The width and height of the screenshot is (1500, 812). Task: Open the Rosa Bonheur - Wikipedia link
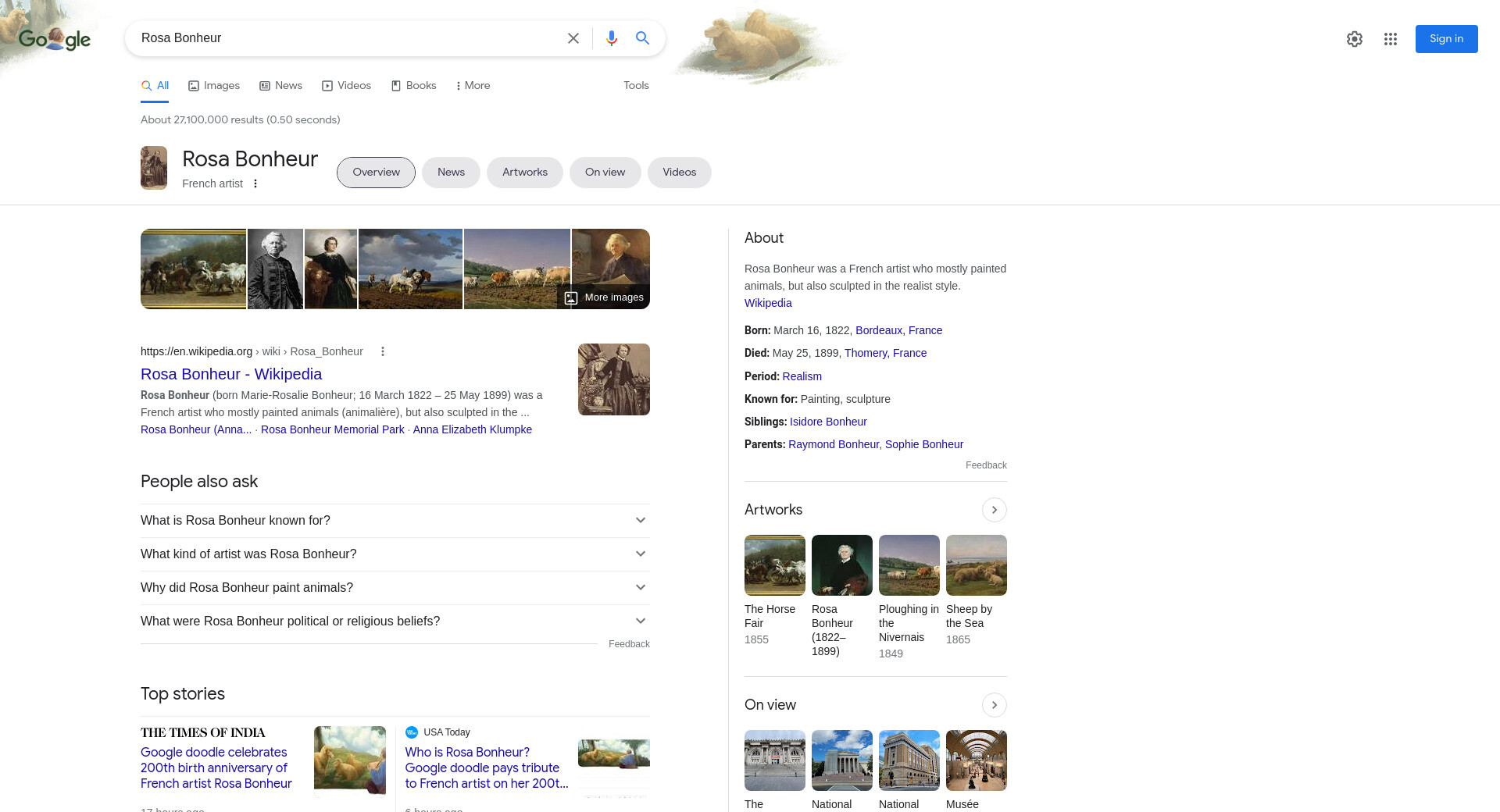point(231,374)
